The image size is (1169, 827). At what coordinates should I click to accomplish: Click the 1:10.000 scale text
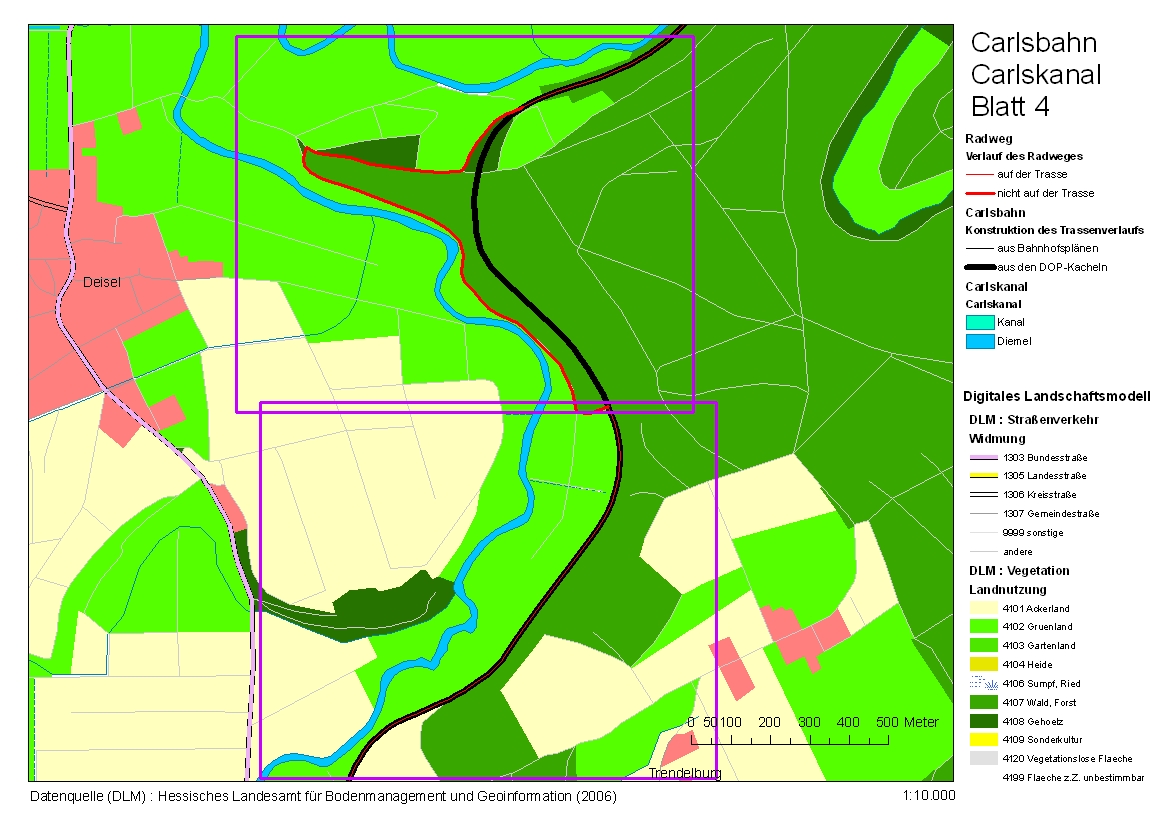pos(928,796)
